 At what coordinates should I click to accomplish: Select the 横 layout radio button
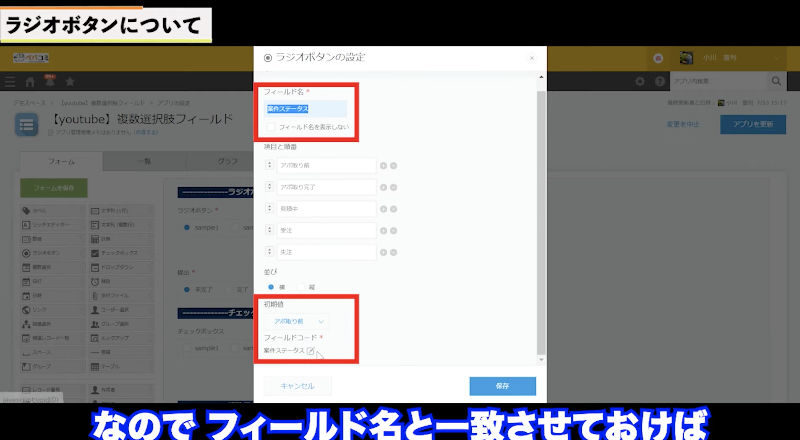pos(270,287)
